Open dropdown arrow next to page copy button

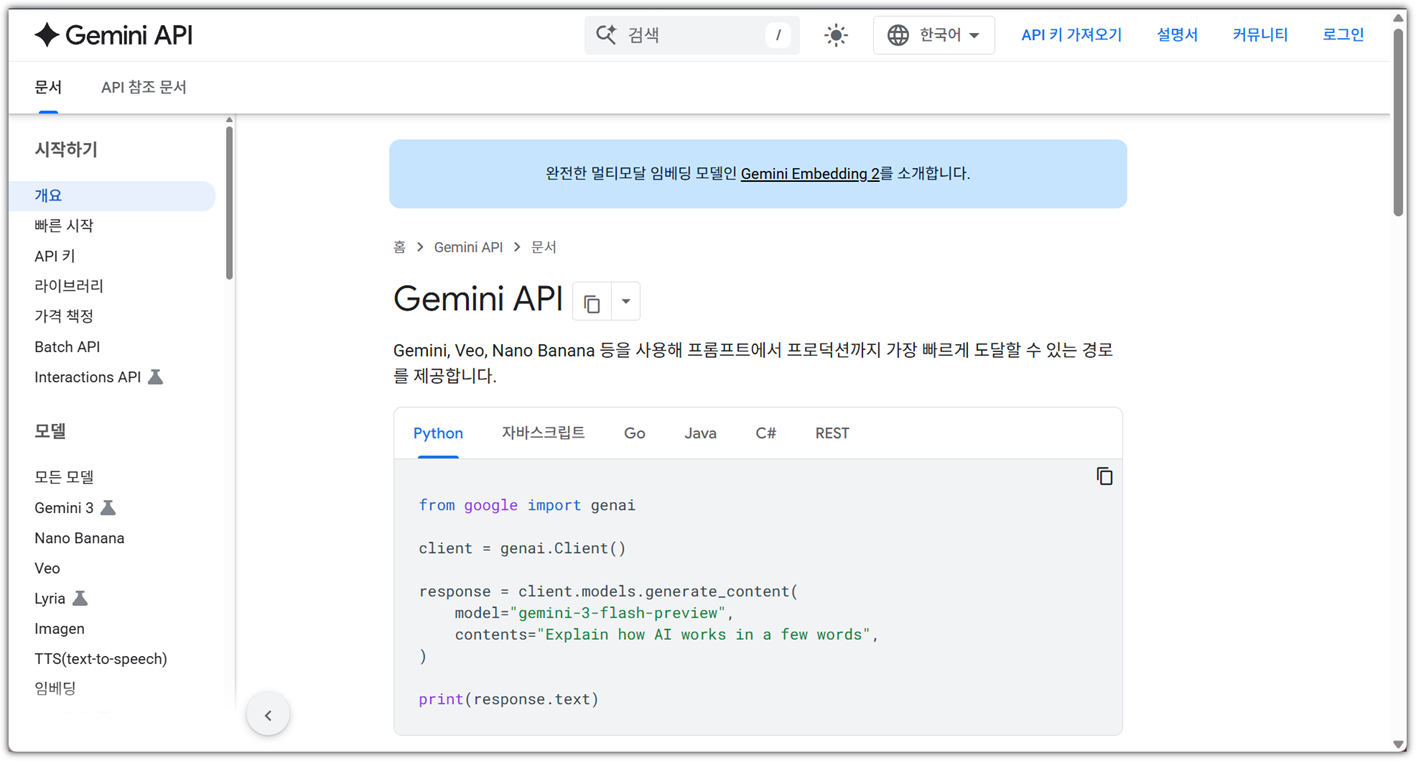pyautogui.click(x=626, y=301)
